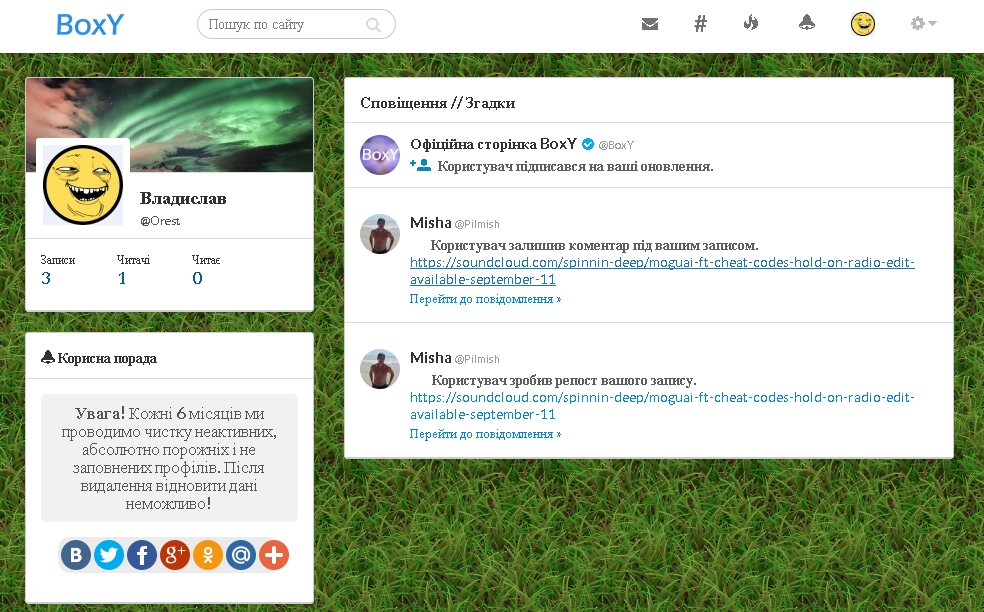Open notifications bell in top bar
Viewport: 984px width, 612px height.
(x=806, y=24)
